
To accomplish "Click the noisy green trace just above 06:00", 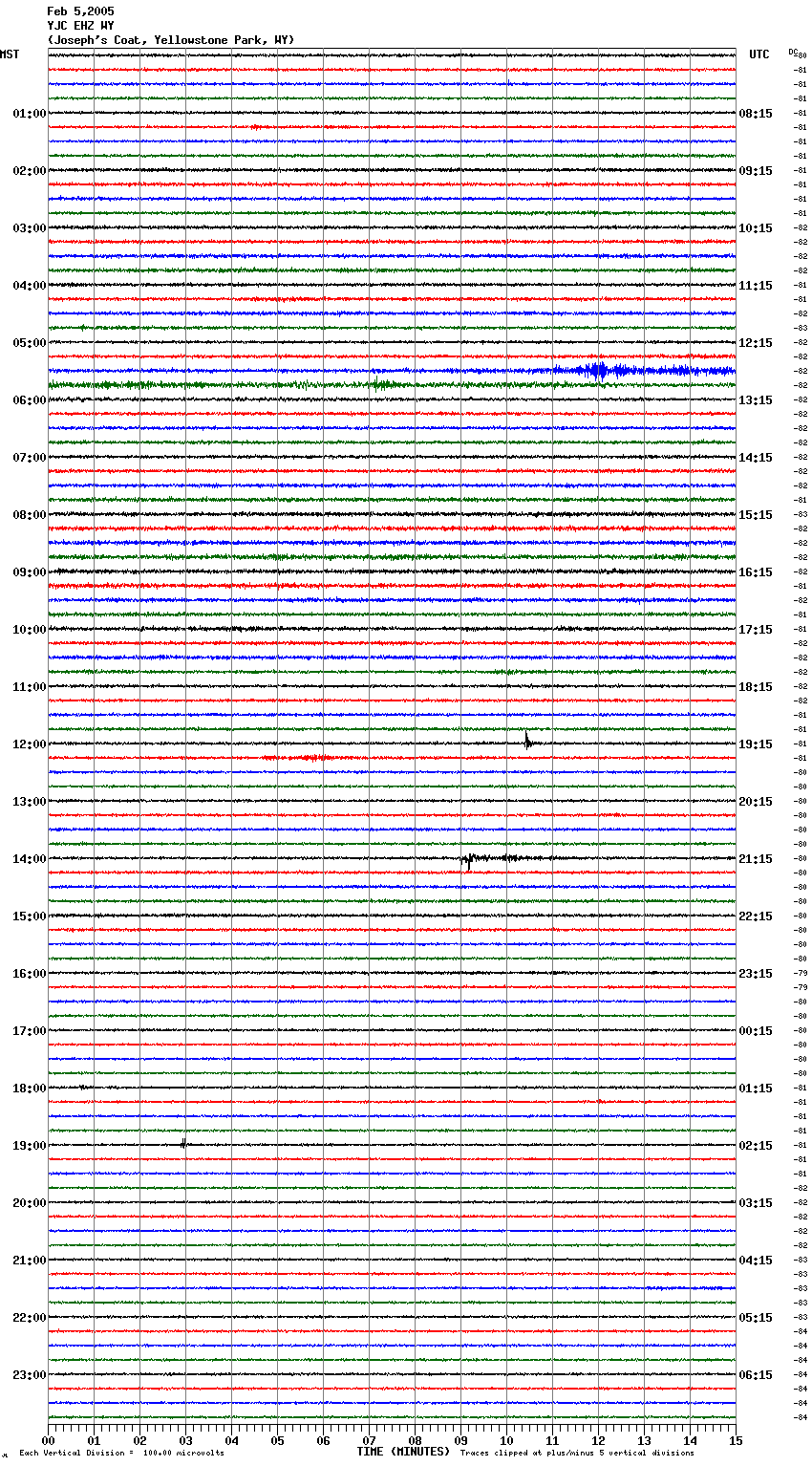I will pos(392,385).
